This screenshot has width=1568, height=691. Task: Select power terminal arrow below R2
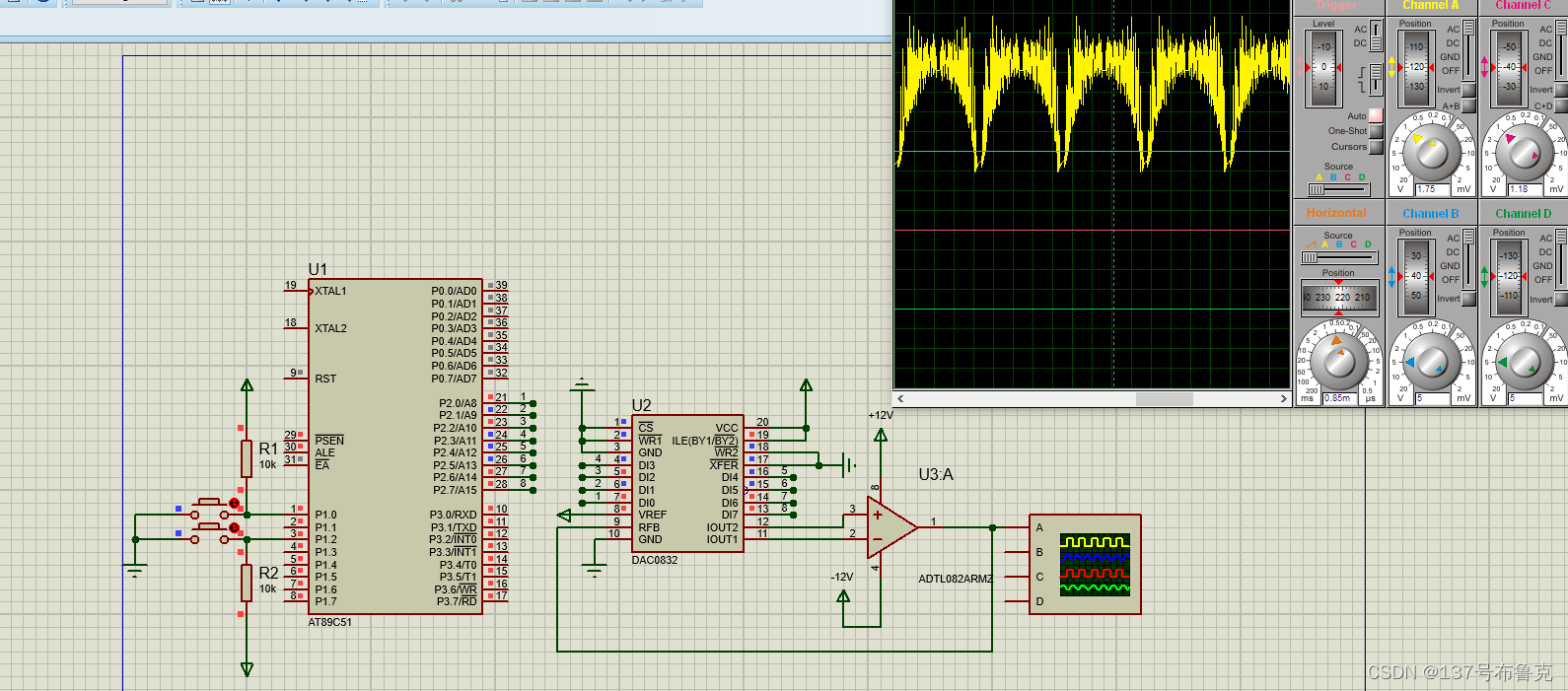(247, 669)
